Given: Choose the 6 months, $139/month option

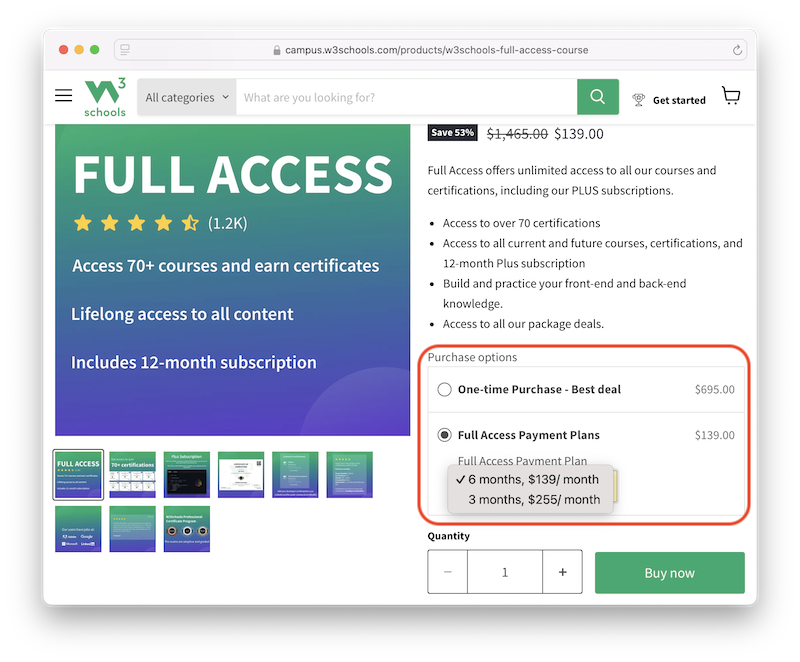Looking at the screenshot, I should click(x=531, y=479).
